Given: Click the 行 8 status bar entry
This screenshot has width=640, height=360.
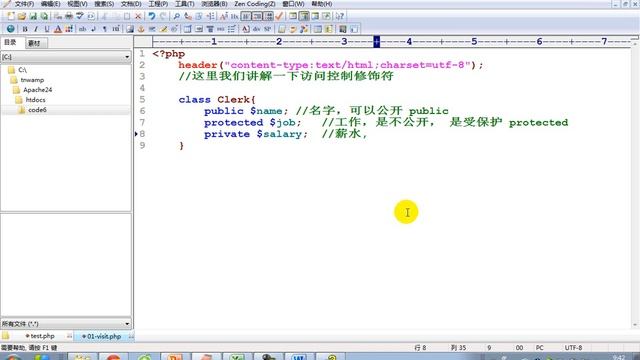Looking at the screenshot, I should [420, 348].
